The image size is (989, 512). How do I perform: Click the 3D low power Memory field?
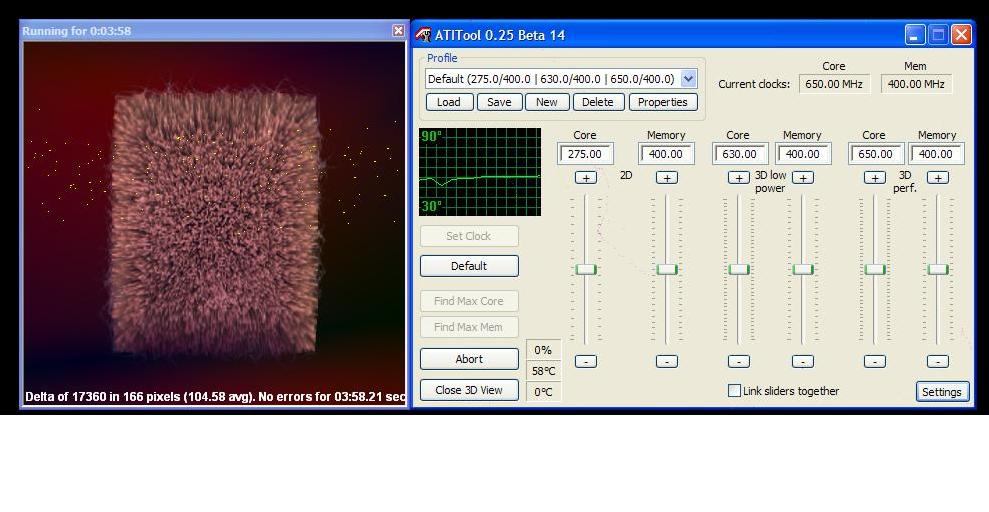(803, 154)
